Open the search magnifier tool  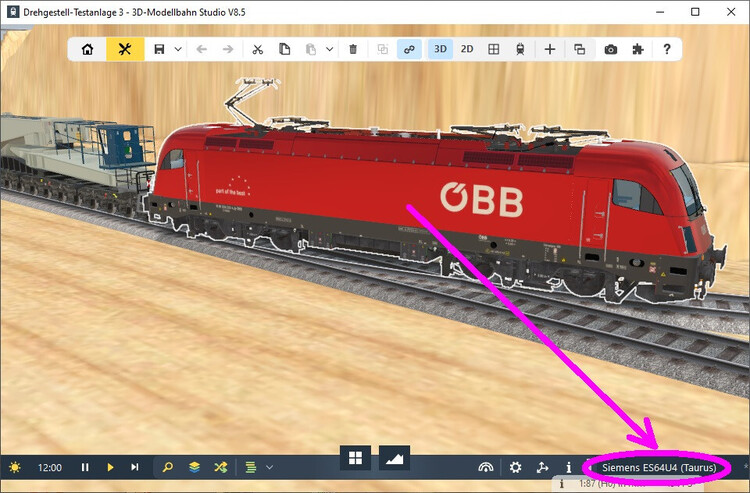(167, 467)
